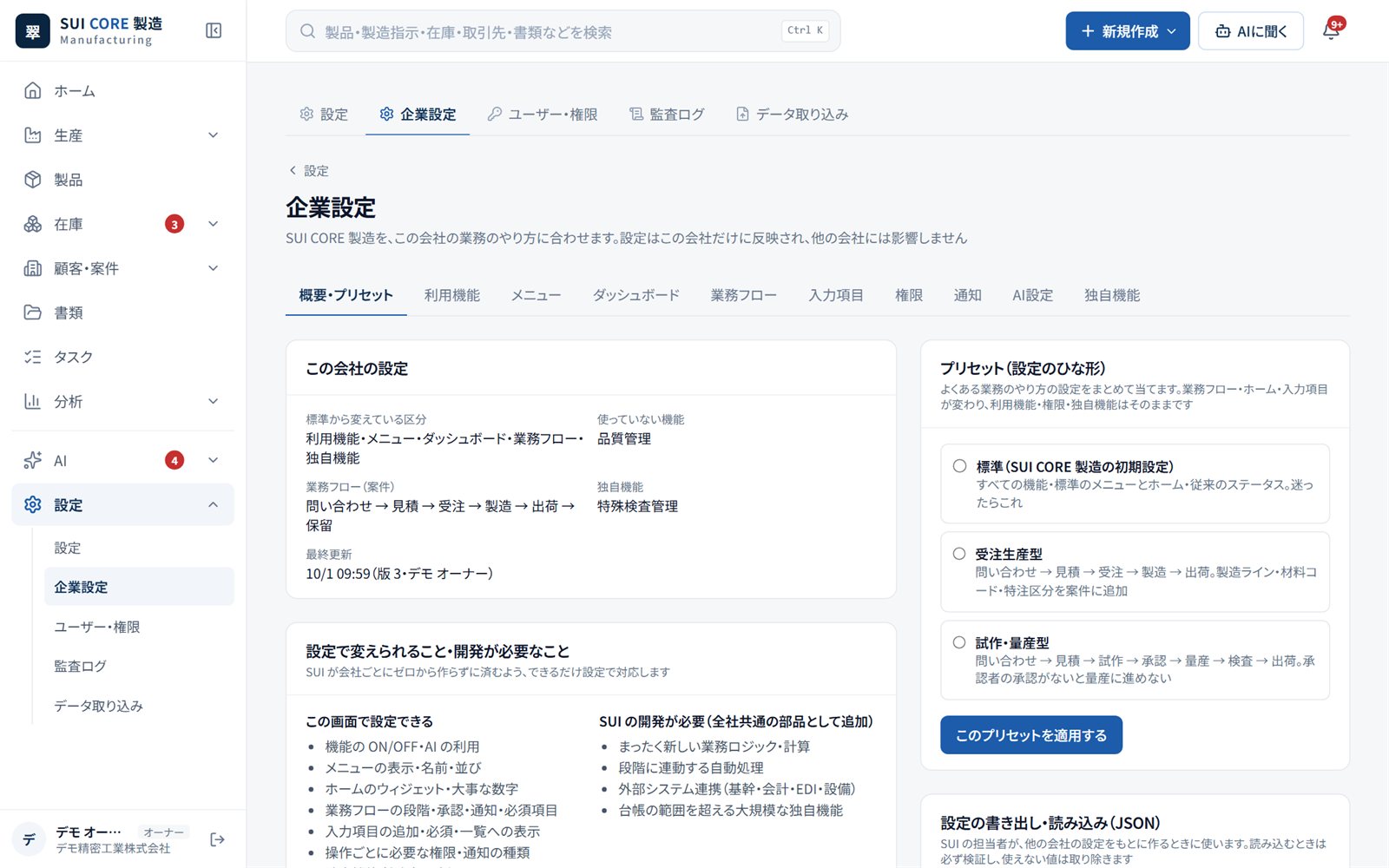Click the search magnifier icon
Screen dimensions: 1389x868
point(307,31)
